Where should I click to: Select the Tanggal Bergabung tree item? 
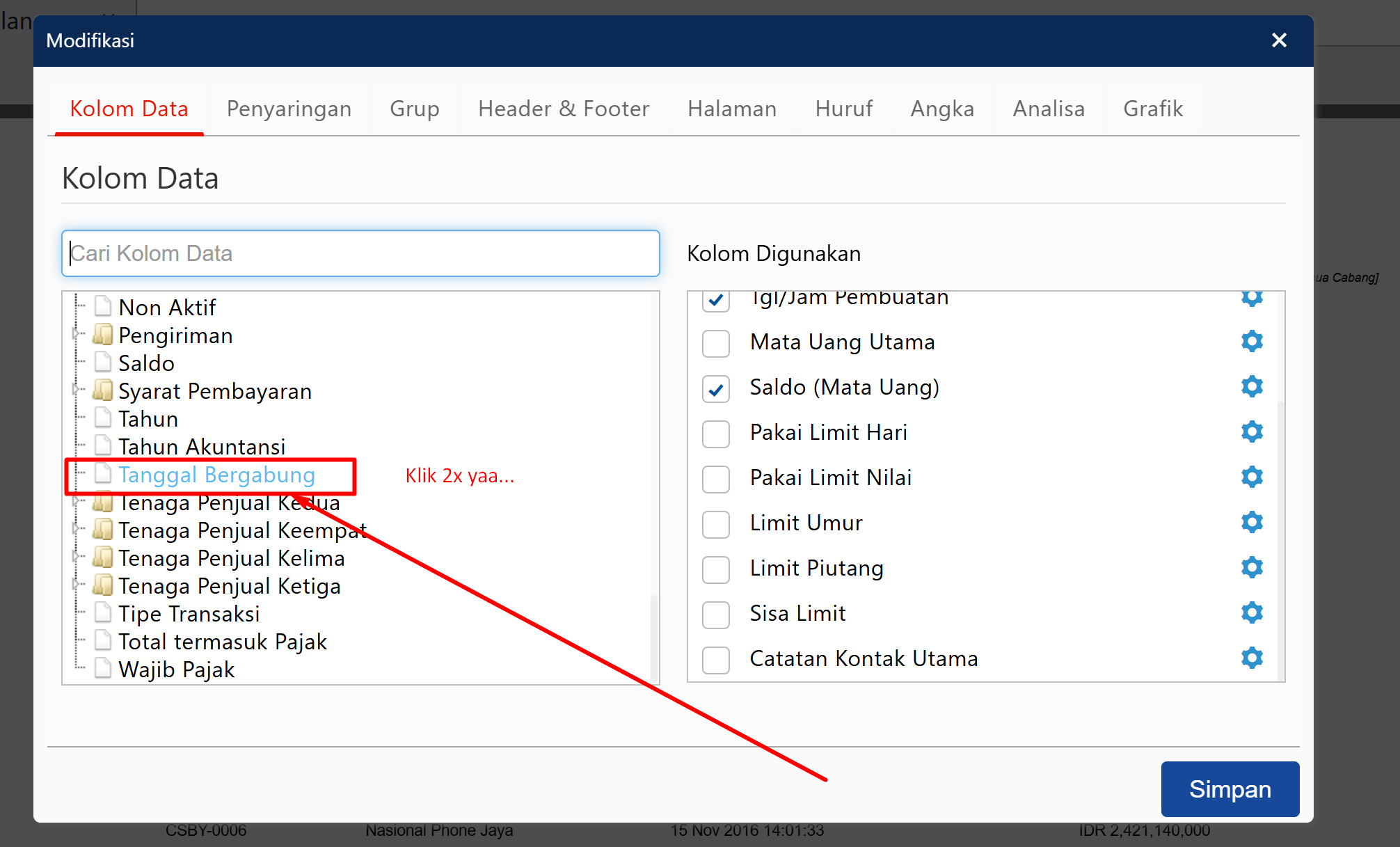[216, 475]
